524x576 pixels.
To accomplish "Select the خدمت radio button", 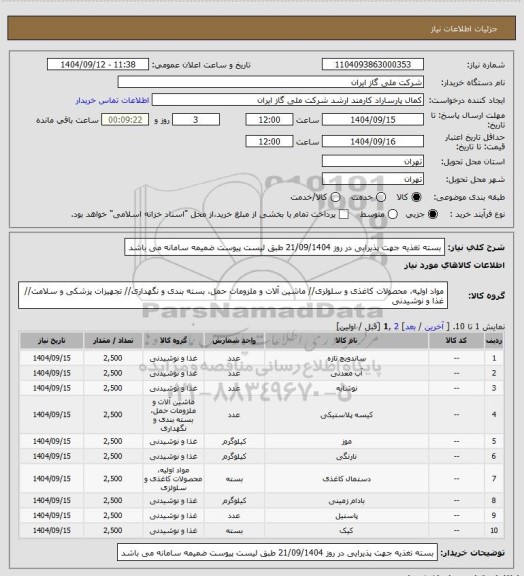I will tap(381, 197).
